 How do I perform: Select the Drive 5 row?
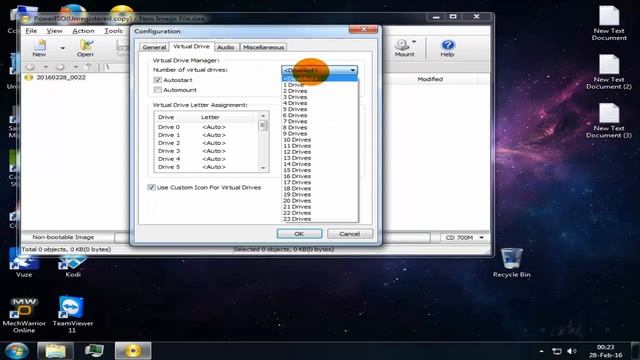tap(207, 167)
